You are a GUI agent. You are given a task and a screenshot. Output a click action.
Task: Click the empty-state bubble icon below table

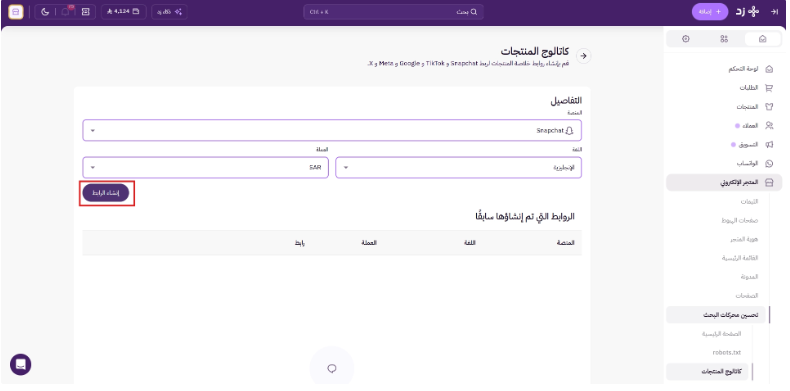click(332, 368)
